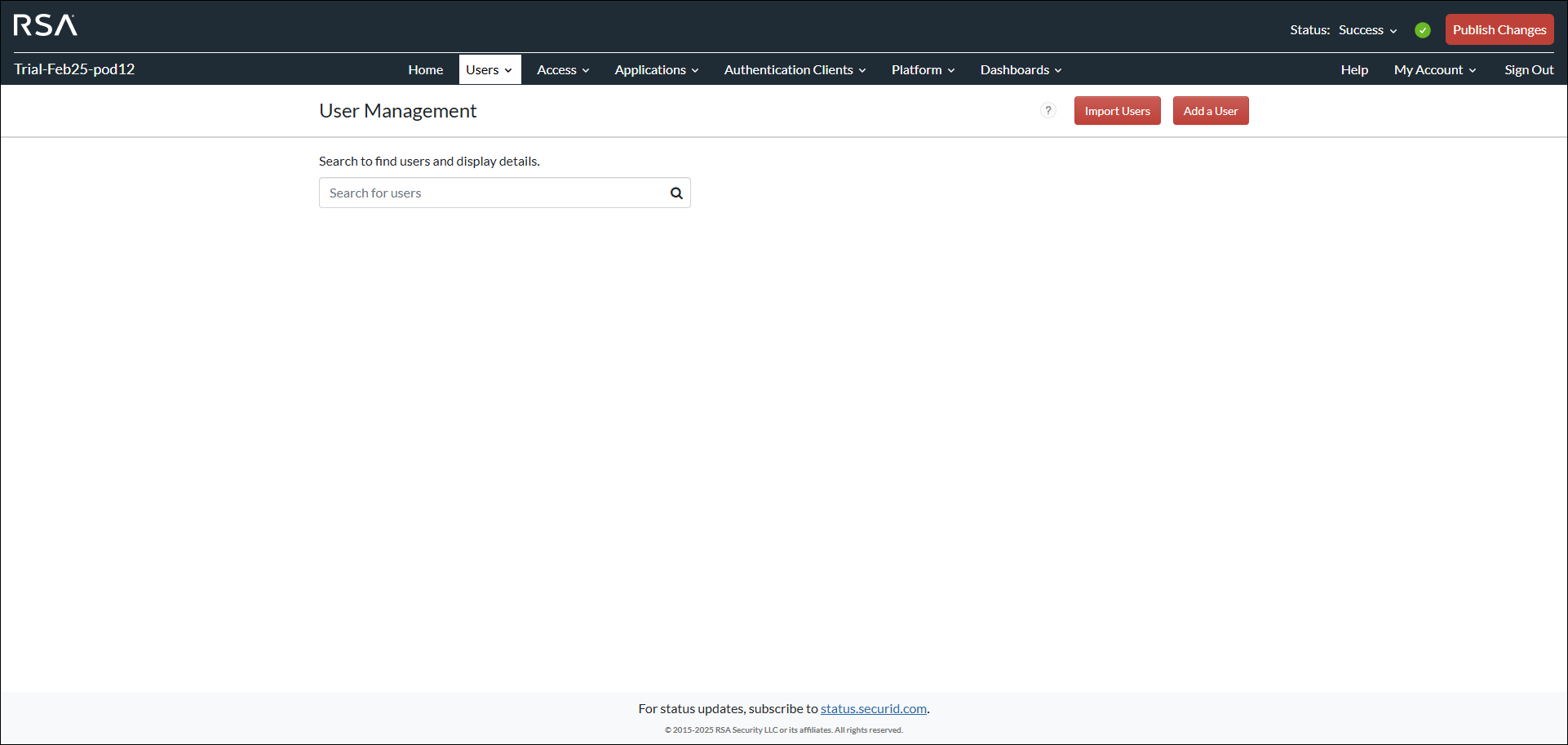Open the Applications dropdown menu
Viewport: 1568px width, 745px height.
point(657,70)
